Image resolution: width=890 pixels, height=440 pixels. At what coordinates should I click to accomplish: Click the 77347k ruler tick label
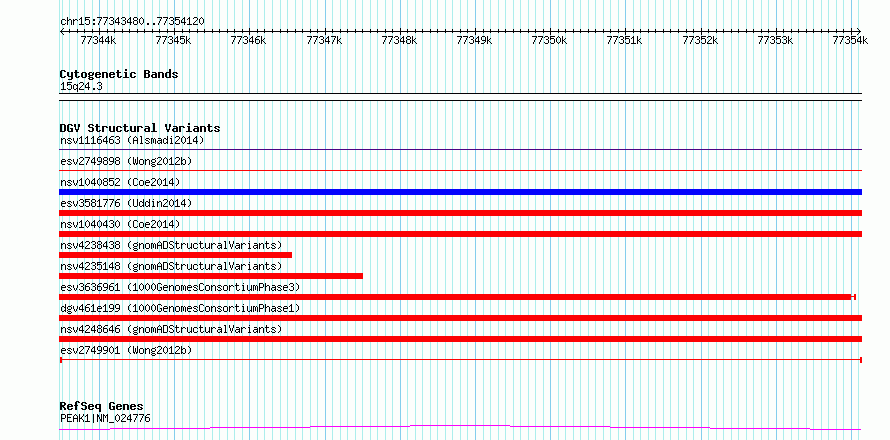[x=324, y=40]
